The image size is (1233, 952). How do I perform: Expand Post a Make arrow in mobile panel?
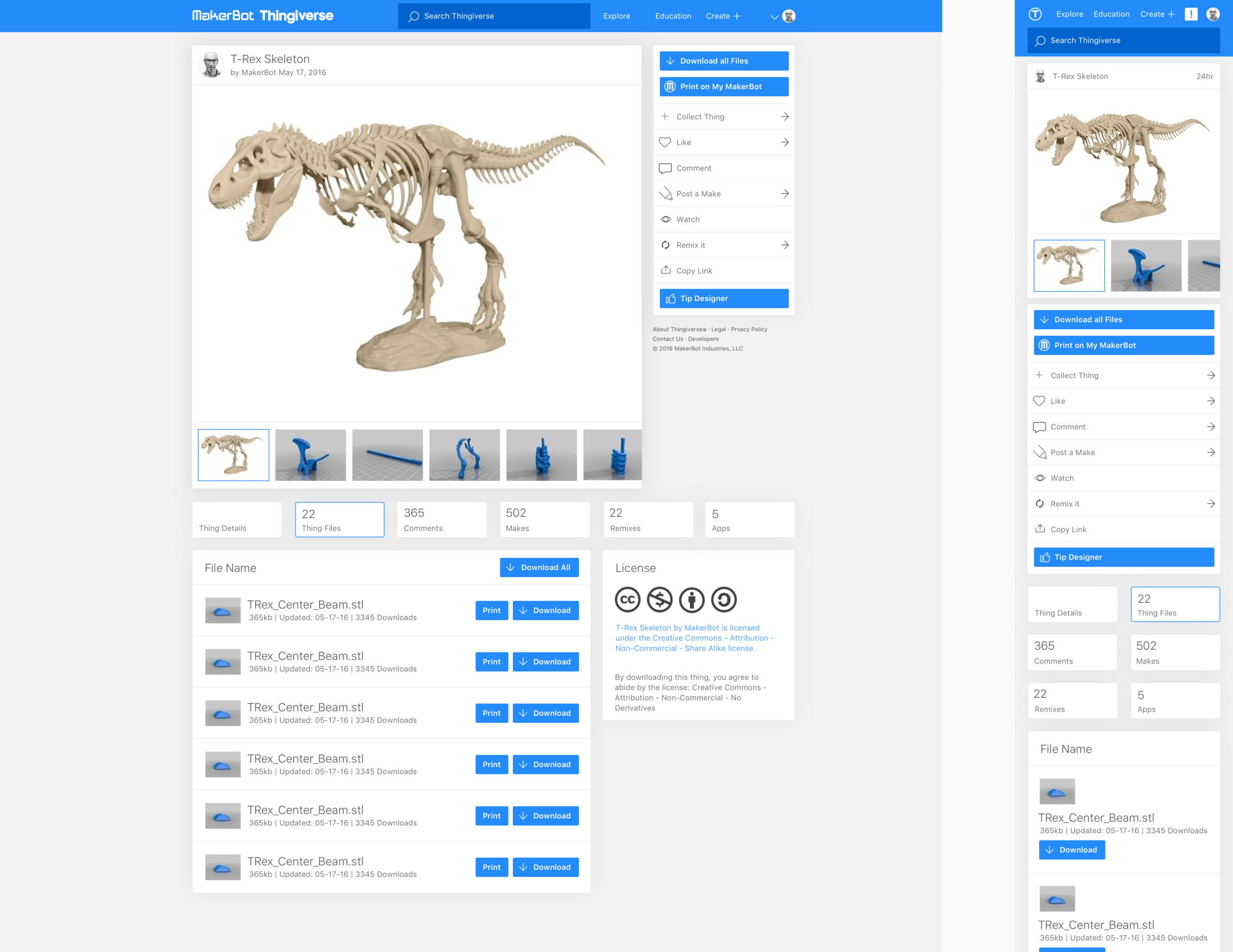click(x=1211, y=452)
